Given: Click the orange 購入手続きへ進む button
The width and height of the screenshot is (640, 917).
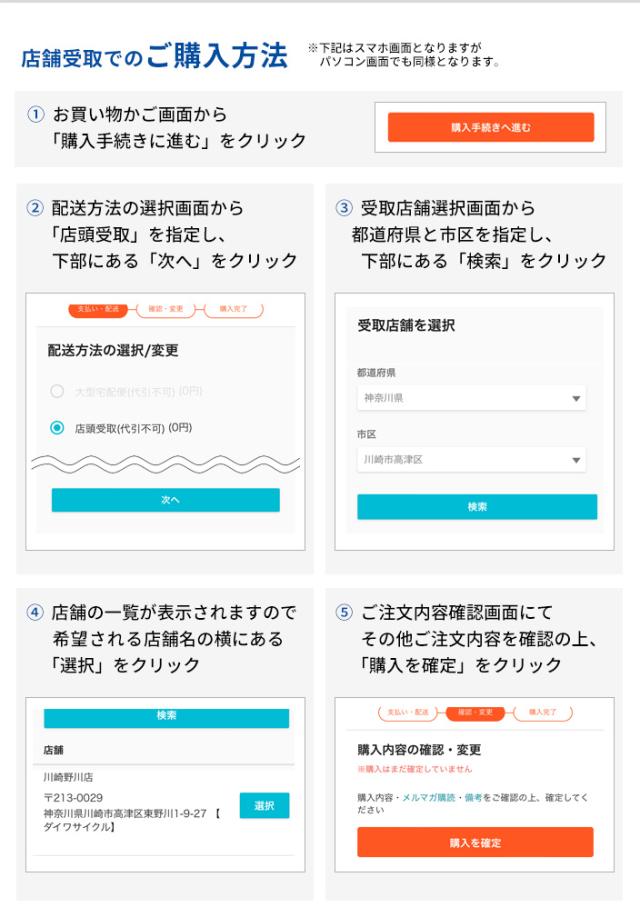Looking at the screenshot, I should pyautogui.click(x=490, y=127).
